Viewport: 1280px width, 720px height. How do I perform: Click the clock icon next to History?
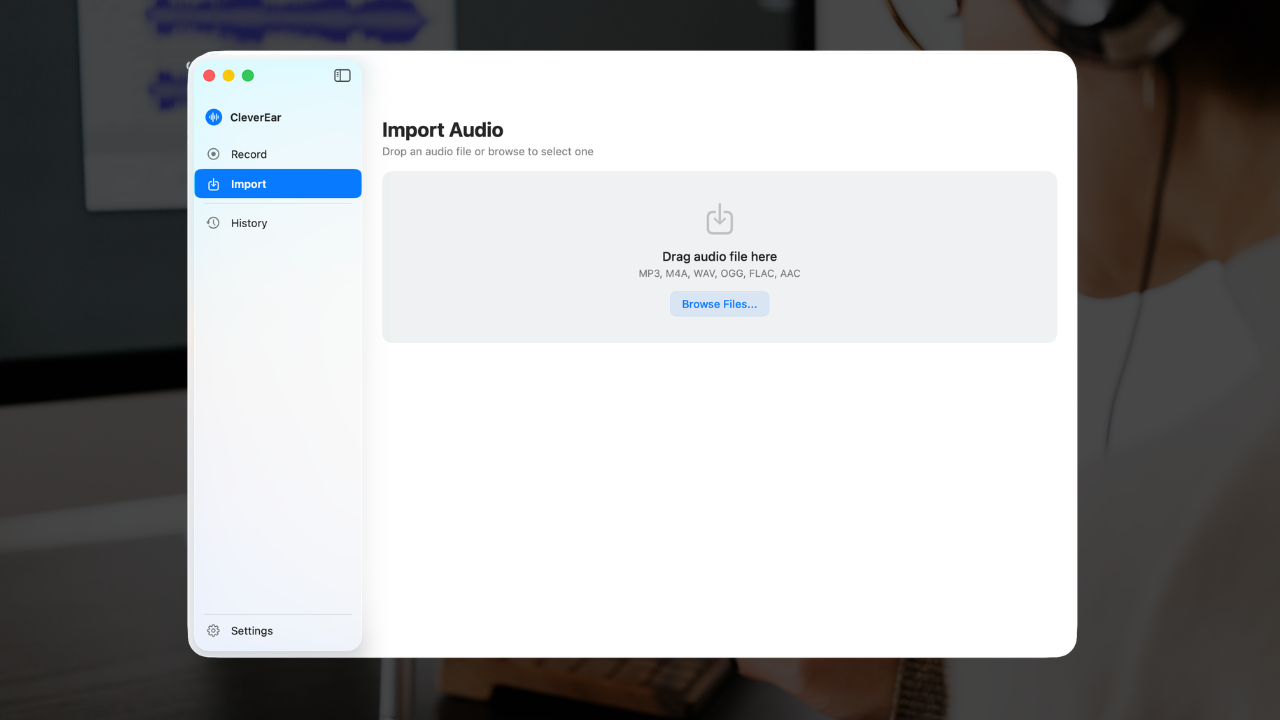pos(212,222)
